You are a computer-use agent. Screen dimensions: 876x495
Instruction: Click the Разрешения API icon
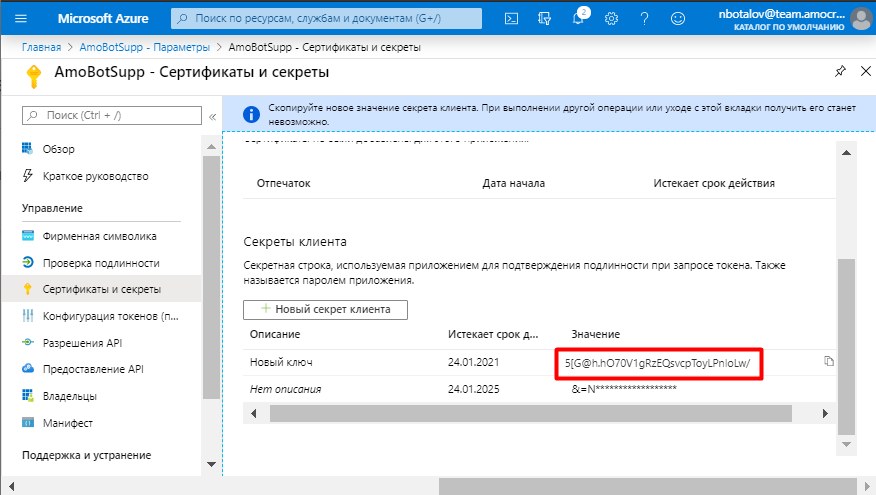click(27, 342)
